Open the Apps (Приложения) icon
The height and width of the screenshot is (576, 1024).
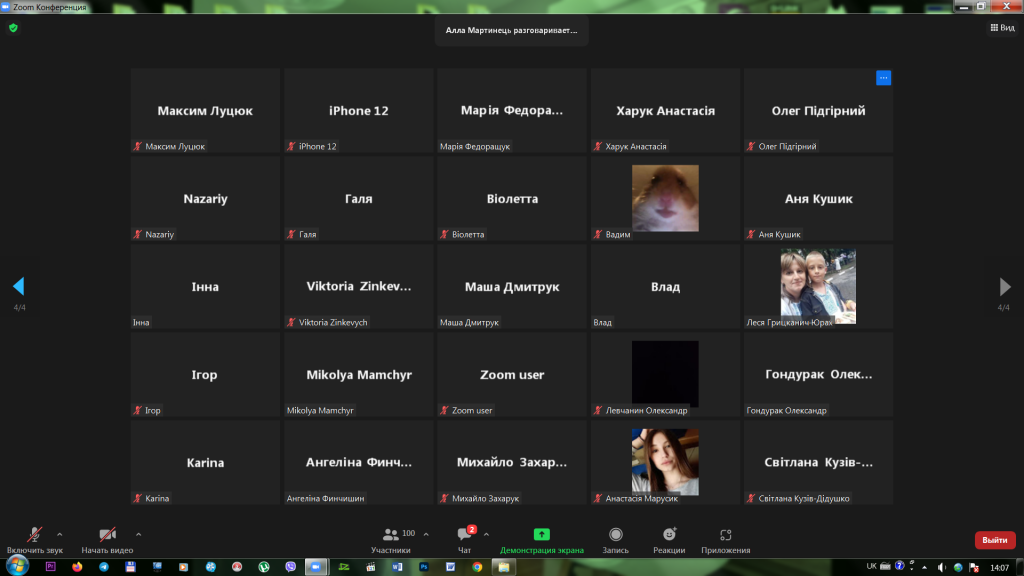click(x=726, y=535)
